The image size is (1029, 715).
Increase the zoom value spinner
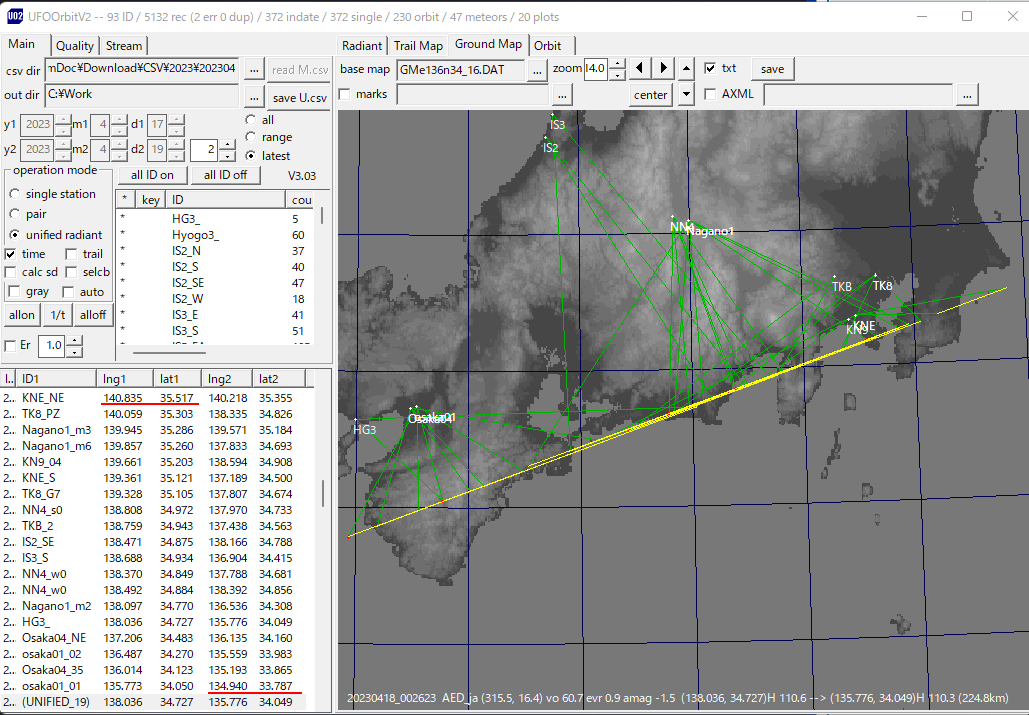(618, 64)
